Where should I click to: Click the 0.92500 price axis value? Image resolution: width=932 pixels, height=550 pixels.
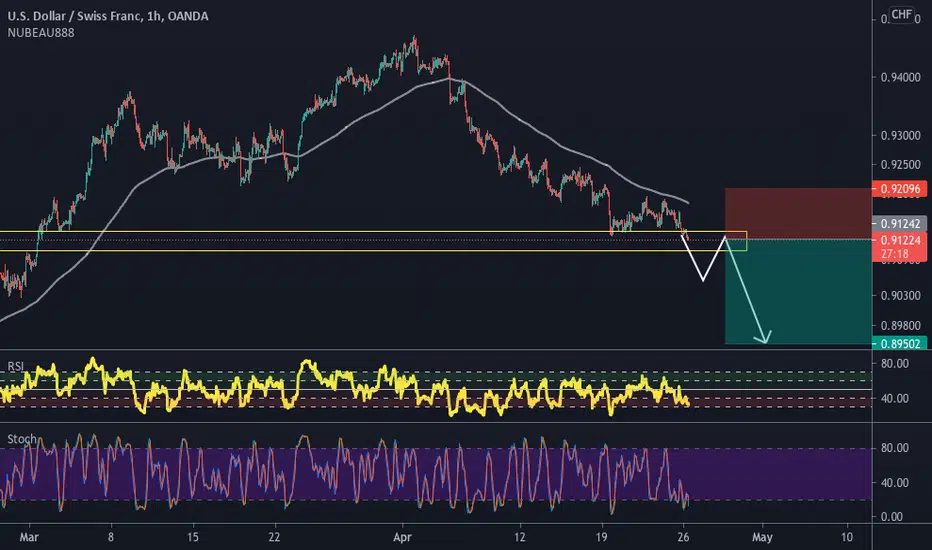coord(900,164)
